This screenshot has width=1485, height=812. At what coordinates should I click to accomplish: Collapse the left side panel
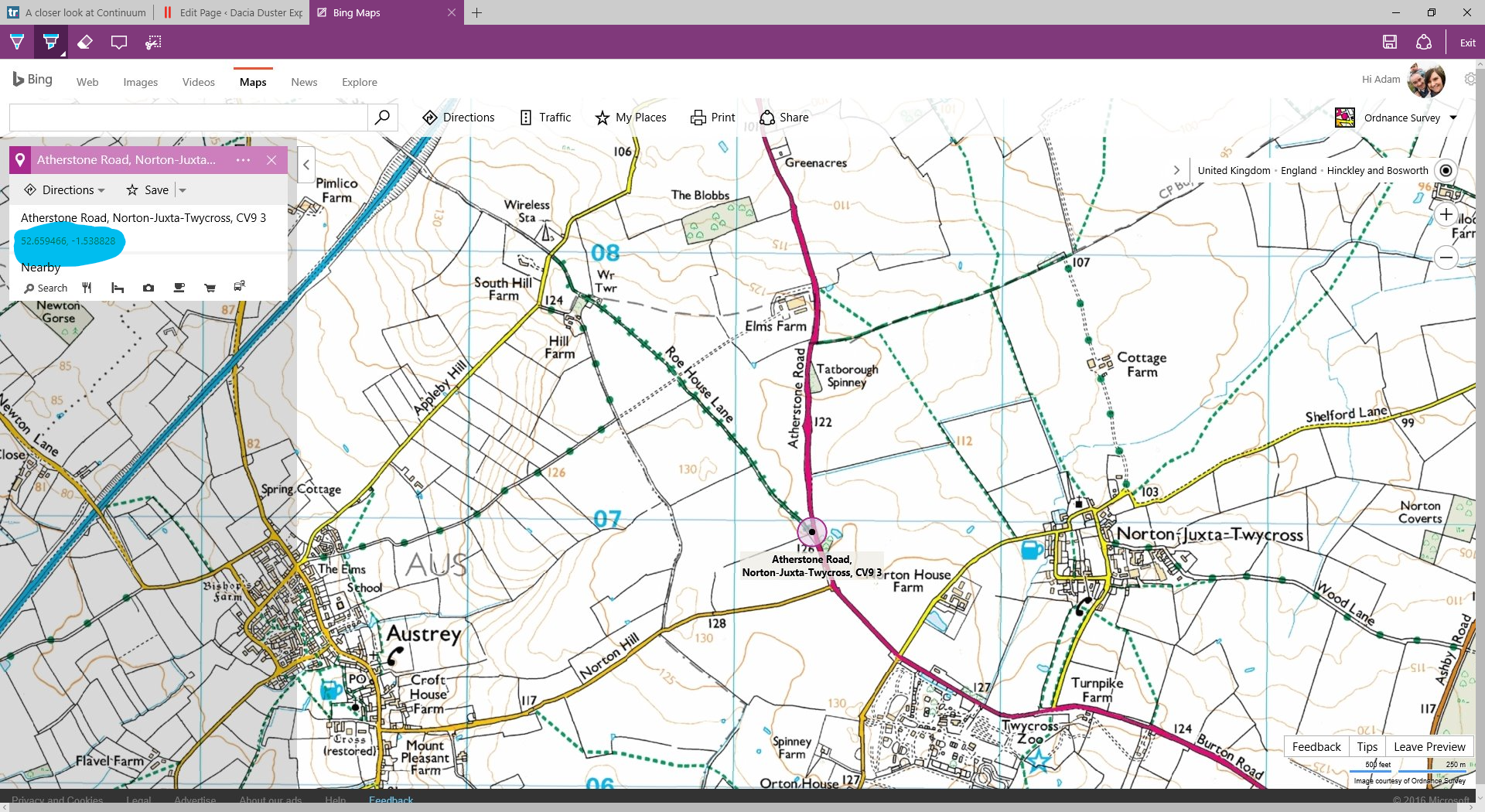click(x=306, y=165)
